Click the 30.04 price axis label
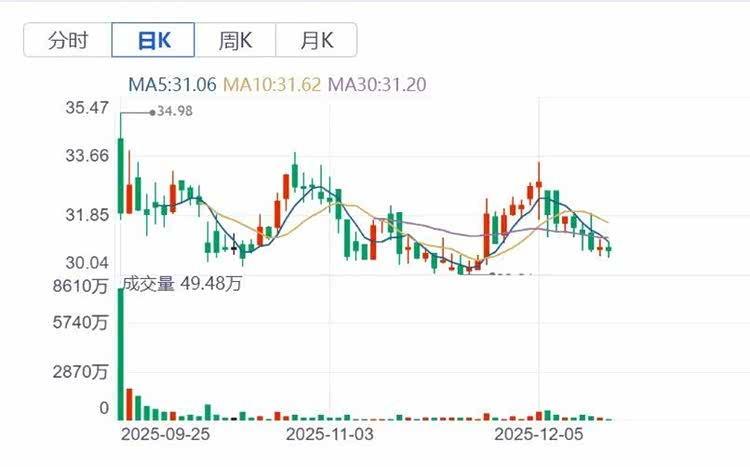The width and height of the screenshot is (750, 467). pyautogui.click(x=87, y=263)
